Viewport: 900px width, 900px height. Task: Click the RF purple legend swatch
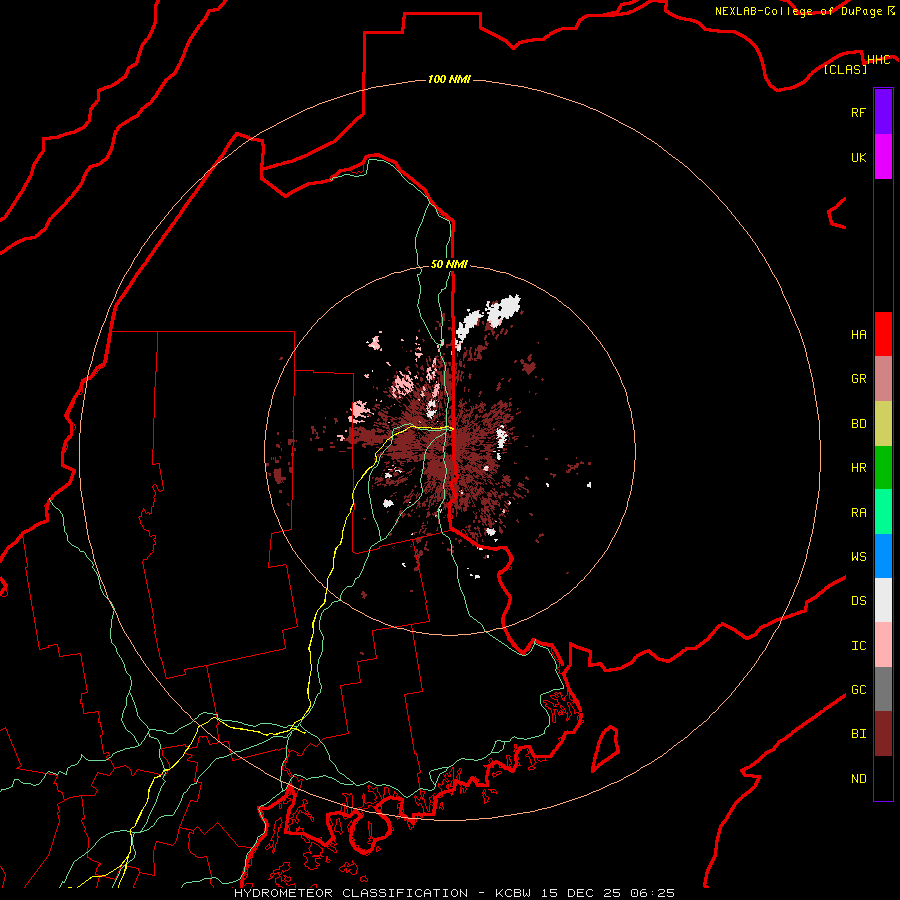883,112
